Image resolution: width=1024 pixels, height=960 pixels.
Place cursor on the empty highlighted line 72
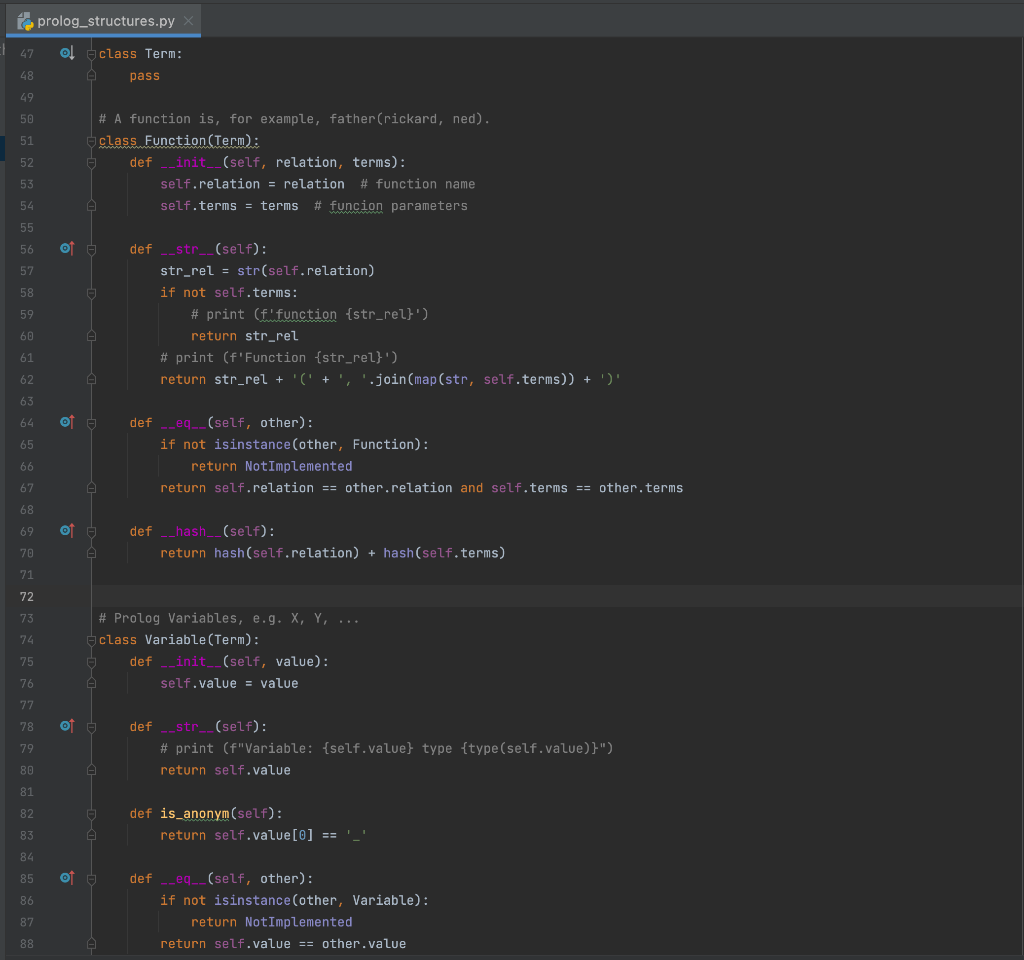click(555, 597)
